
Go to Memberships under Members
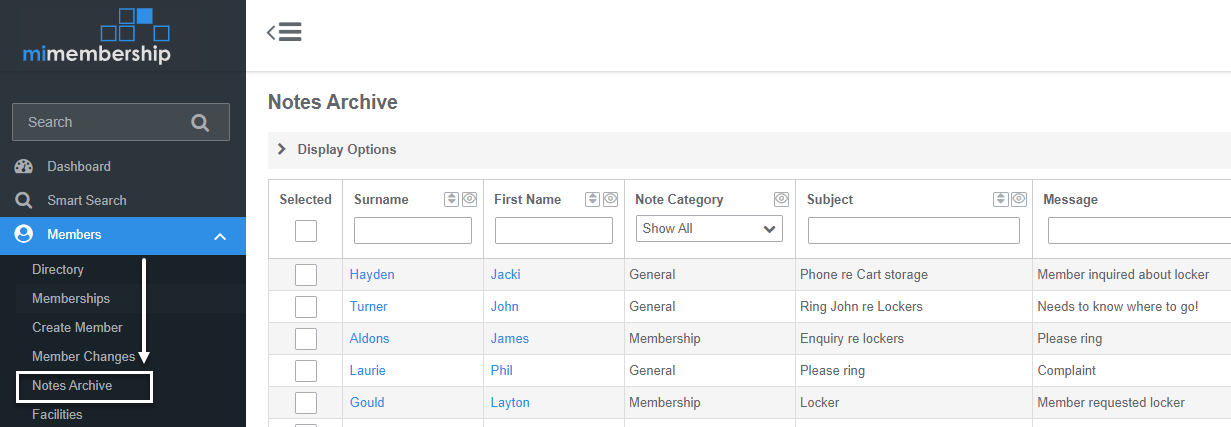point(71,299)
